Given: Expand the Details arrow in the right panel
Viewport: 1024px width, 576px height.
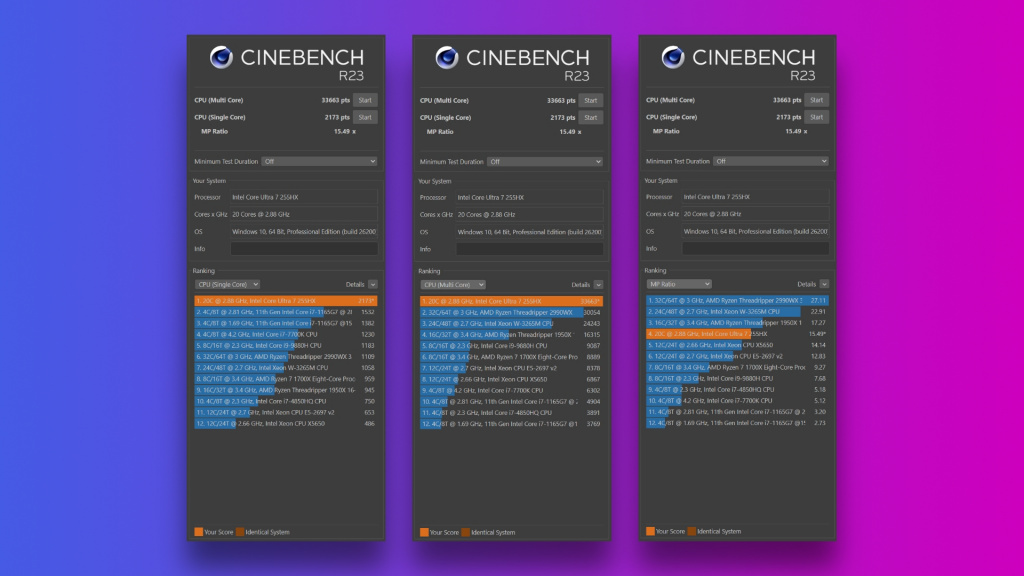Looking at the screenshot, I should 825,284.
